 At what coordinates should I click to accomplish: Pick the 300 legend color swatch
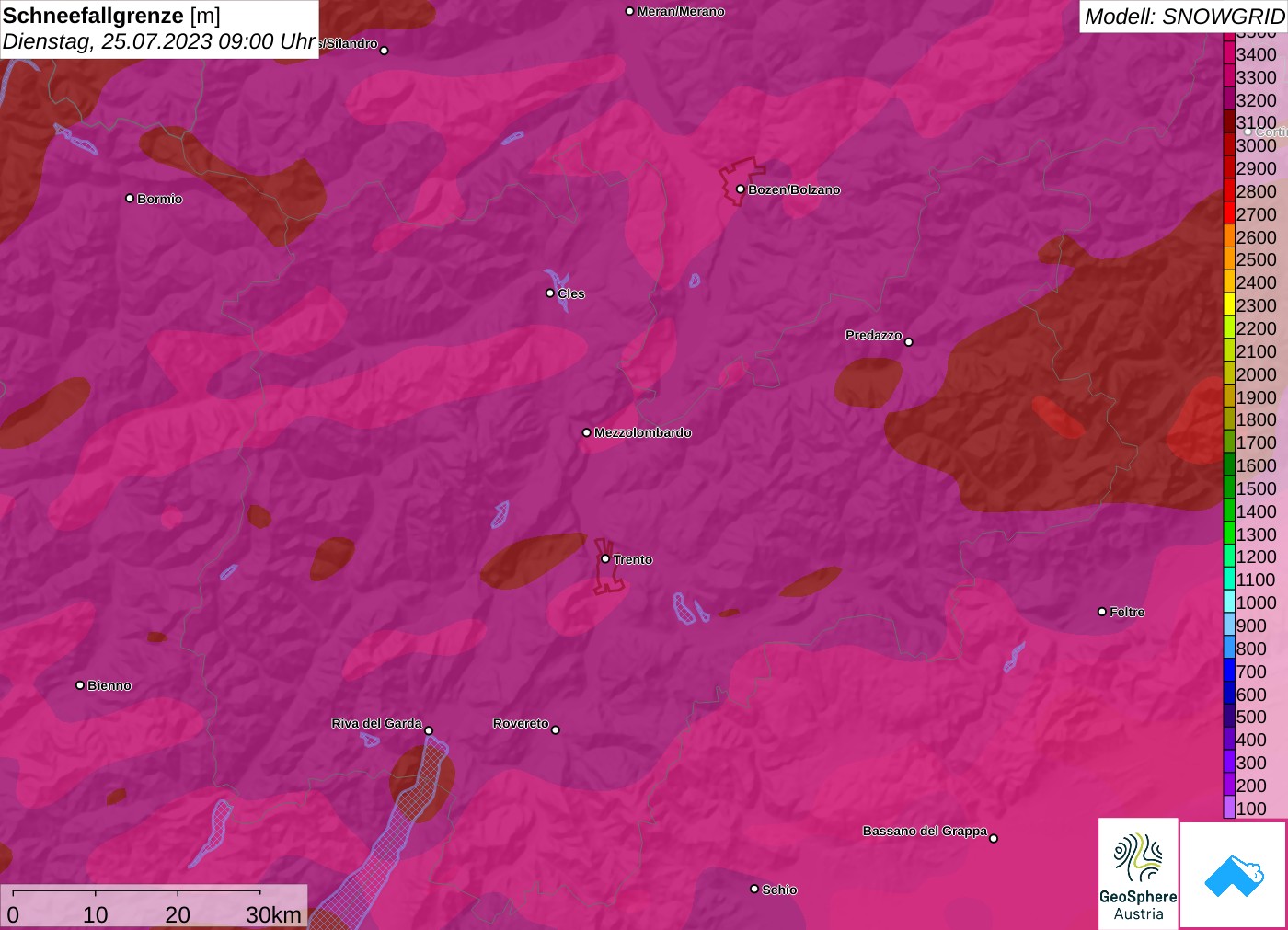tap(1229, 763)
